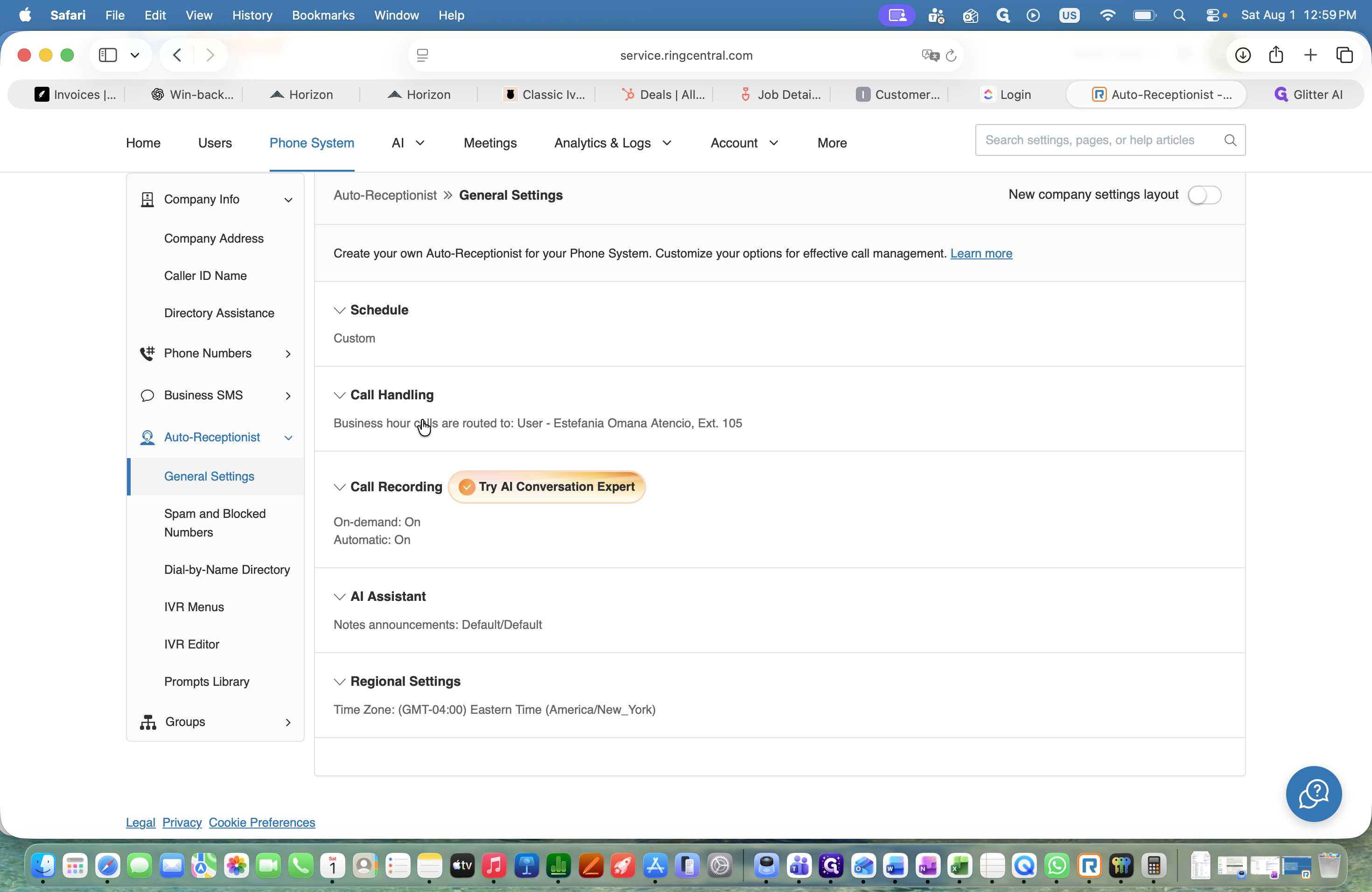The width and height of the screenshot is (1372, 892).
Task: Click the Wi-Fi icon in menu bar
Action: pos(1107,15)
